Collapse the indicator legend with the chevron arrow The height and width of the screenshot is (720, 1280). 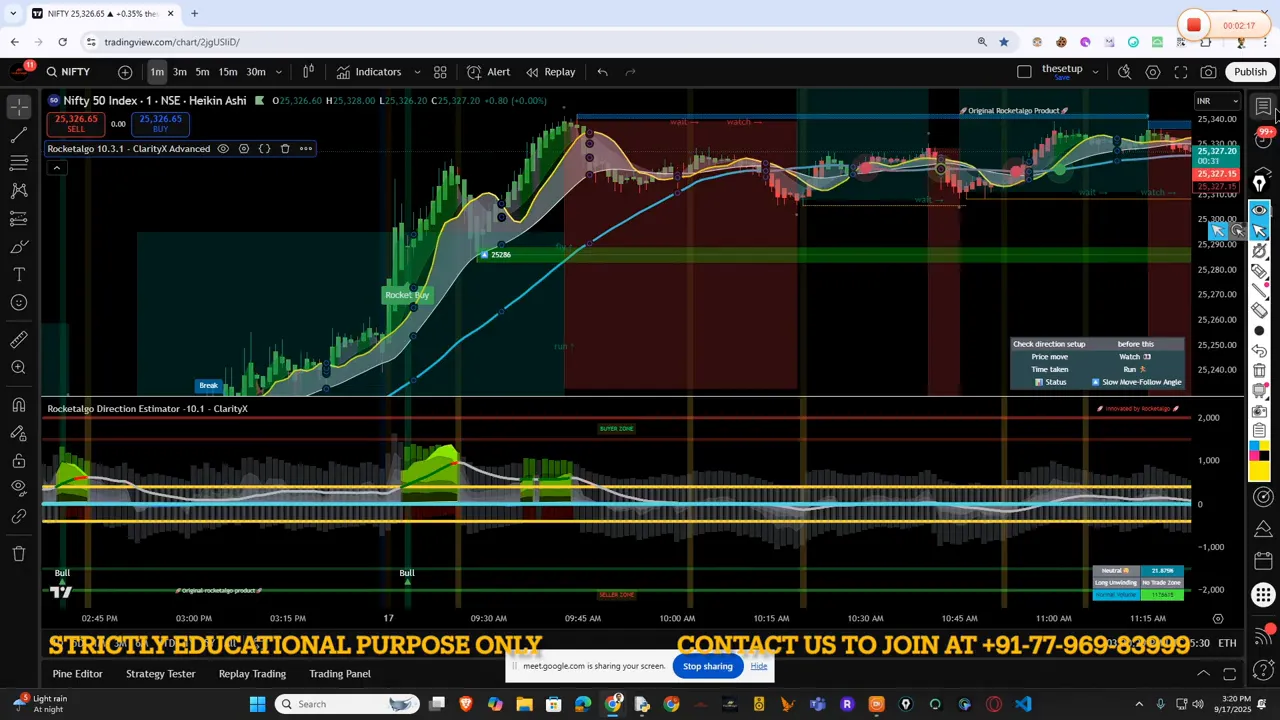pos(57,168)
